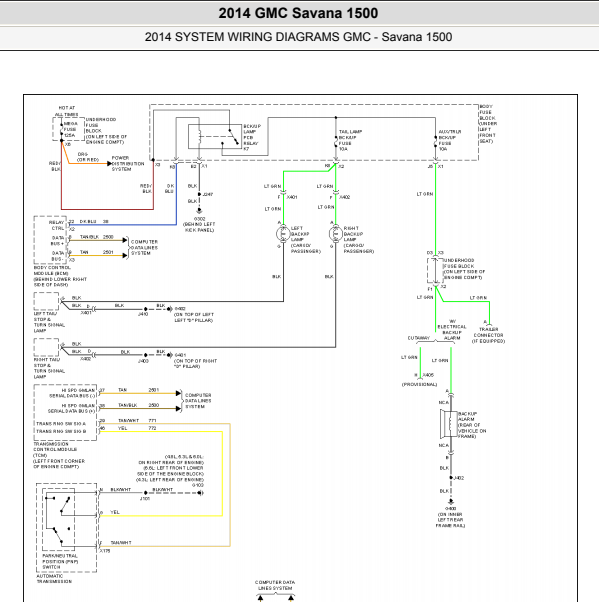Screen dimensions: 599x602
Task: Click the 'BODY CONTROL MODULE (BCM)' label
Action: coord(52,270)
